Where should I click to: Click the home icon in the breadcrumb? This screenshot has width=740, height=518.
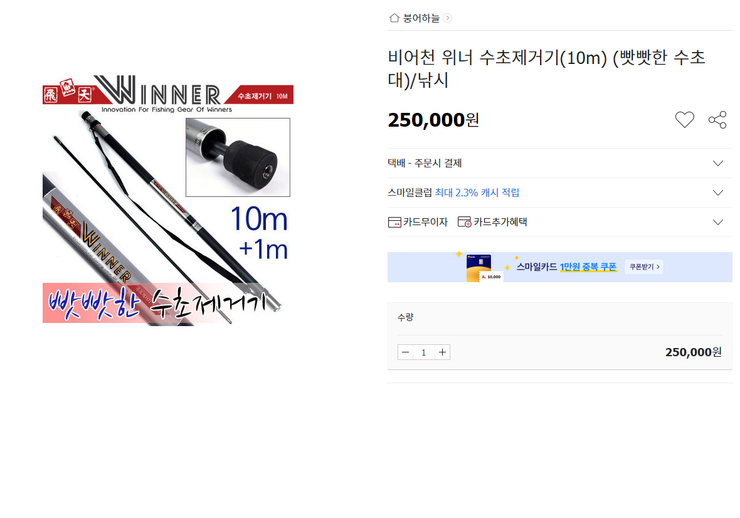(394, 18)
